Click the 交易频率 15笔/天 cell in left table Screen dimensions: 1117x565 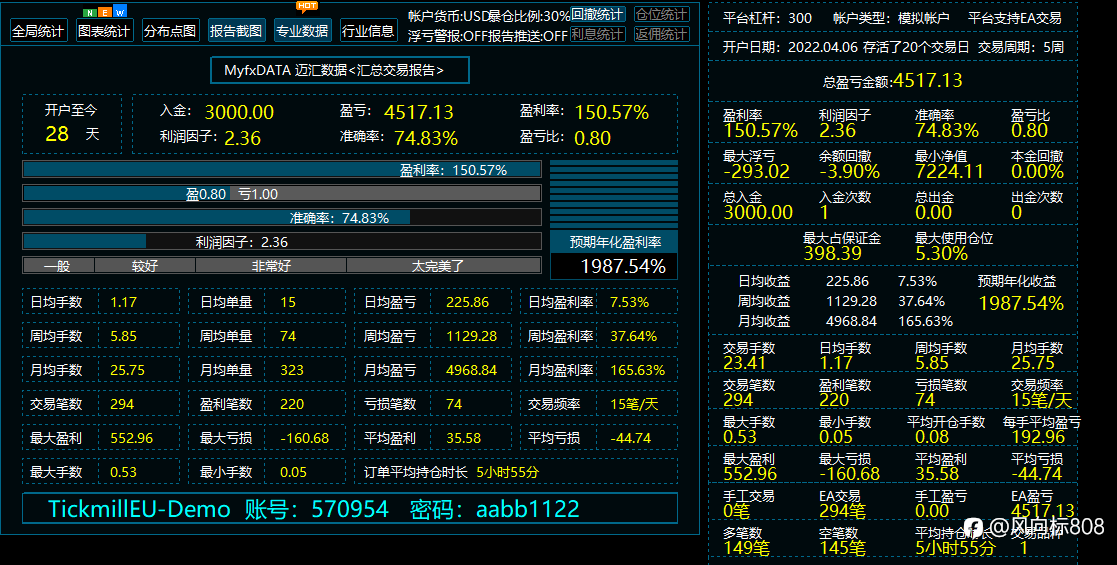pos(598,404)
